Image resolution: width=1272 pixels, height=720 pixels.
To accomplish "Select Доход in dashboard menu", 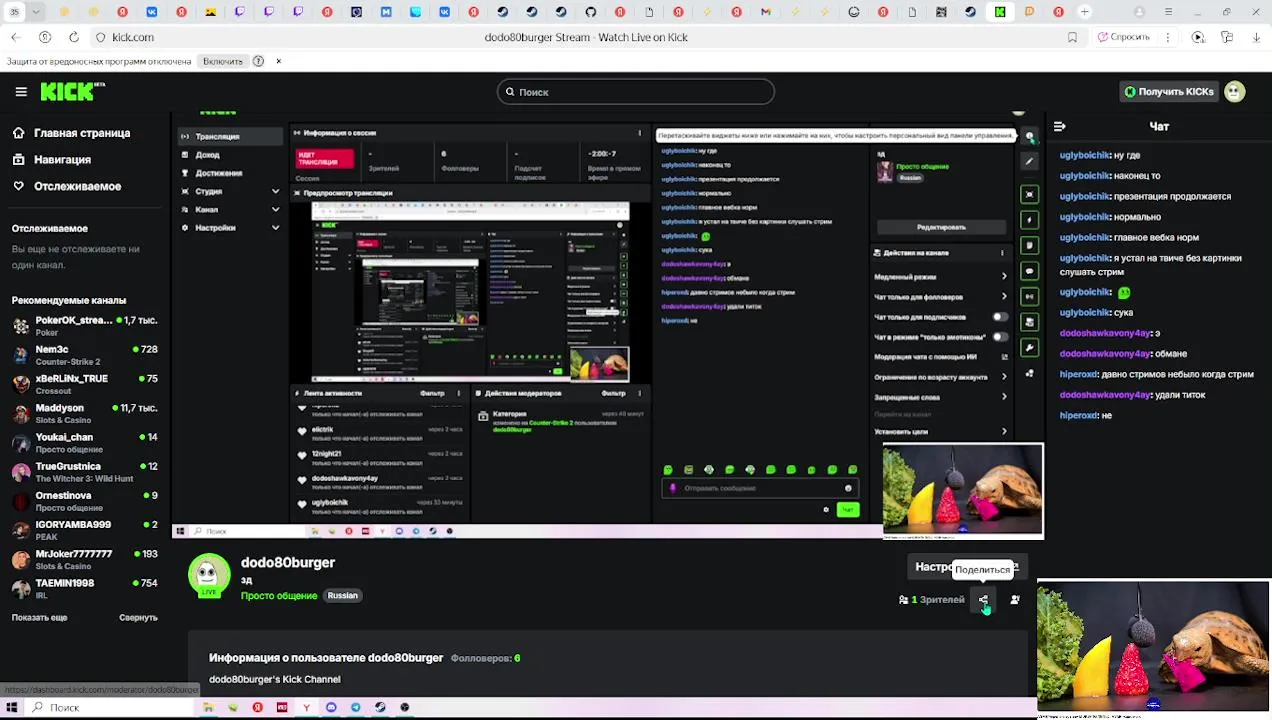I will pyautogui.click(x=207, y=155).
